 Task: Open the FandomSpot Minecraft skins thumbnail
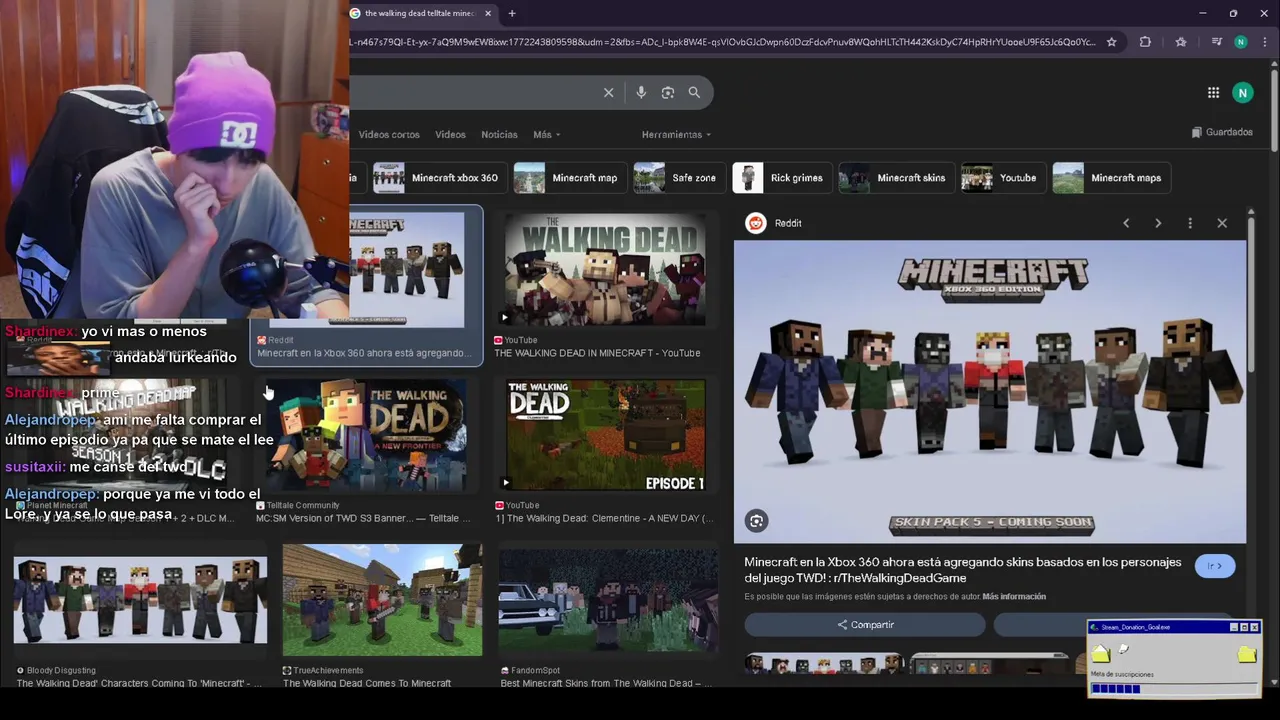[x=608, y=600]
